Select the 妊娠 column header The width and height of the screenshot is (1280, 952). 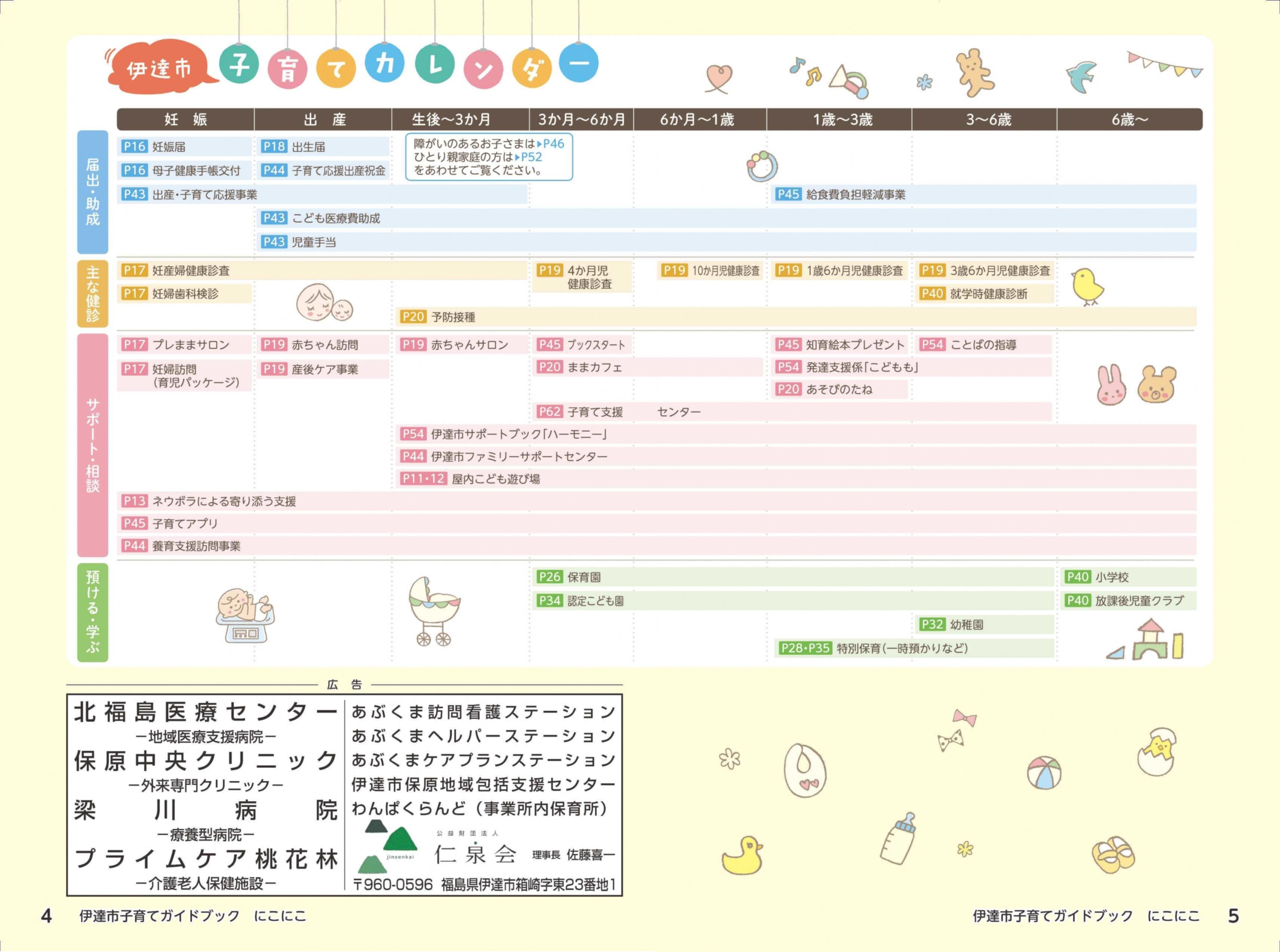pos(186,119)
